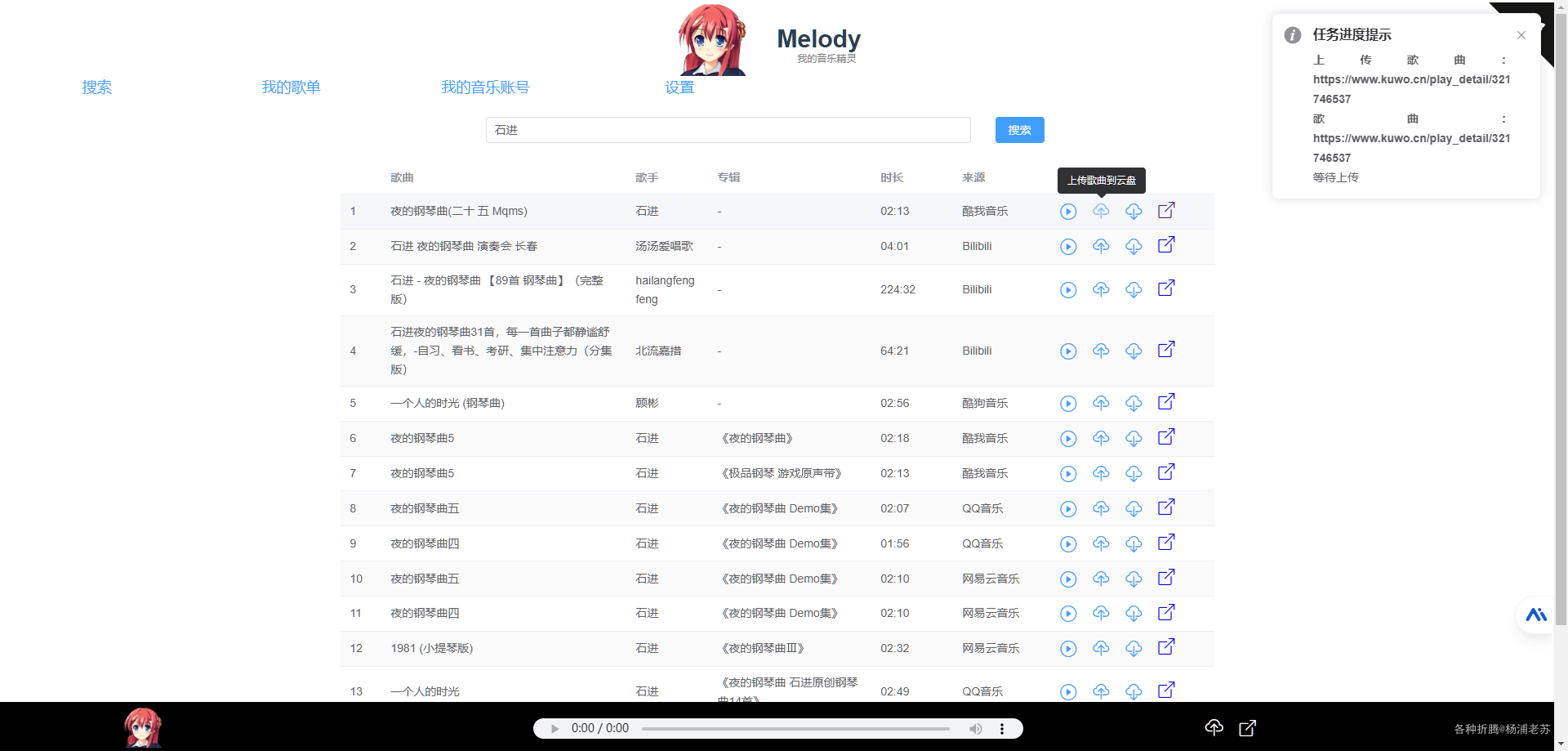
Task: Play row 6 夜的钢琴曲5
Action: point(1068,439)
